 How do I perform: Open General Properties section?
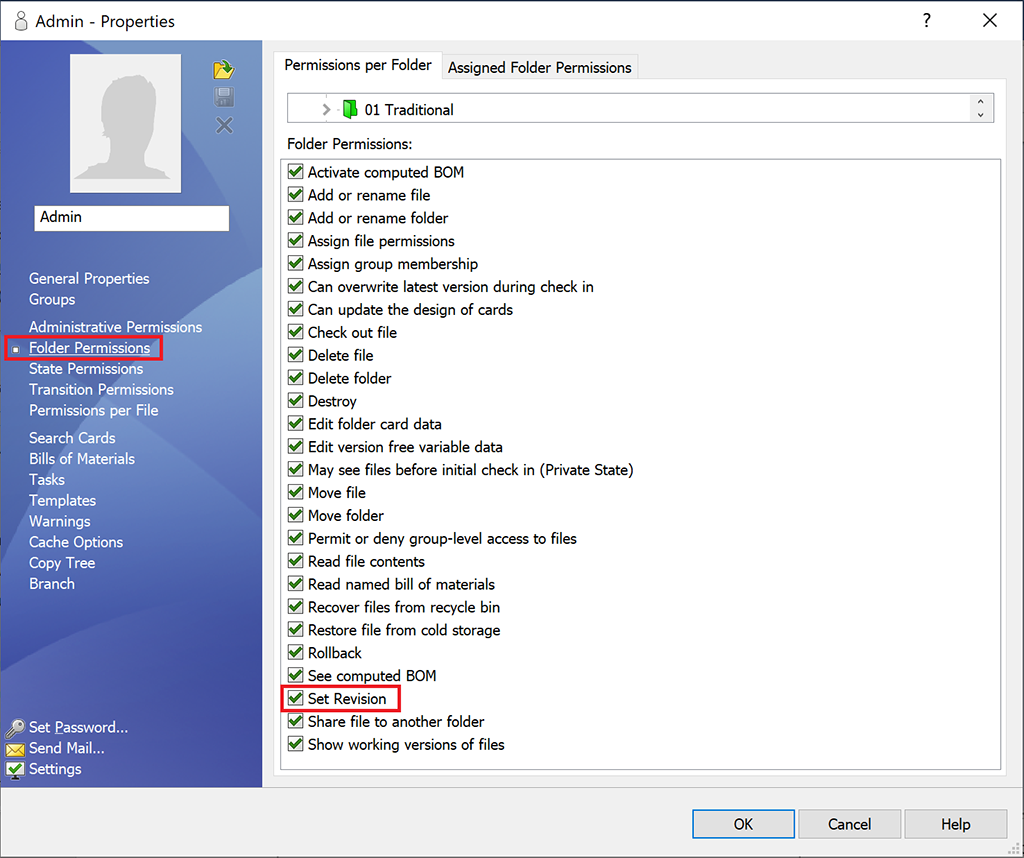[x=89, y=278]
